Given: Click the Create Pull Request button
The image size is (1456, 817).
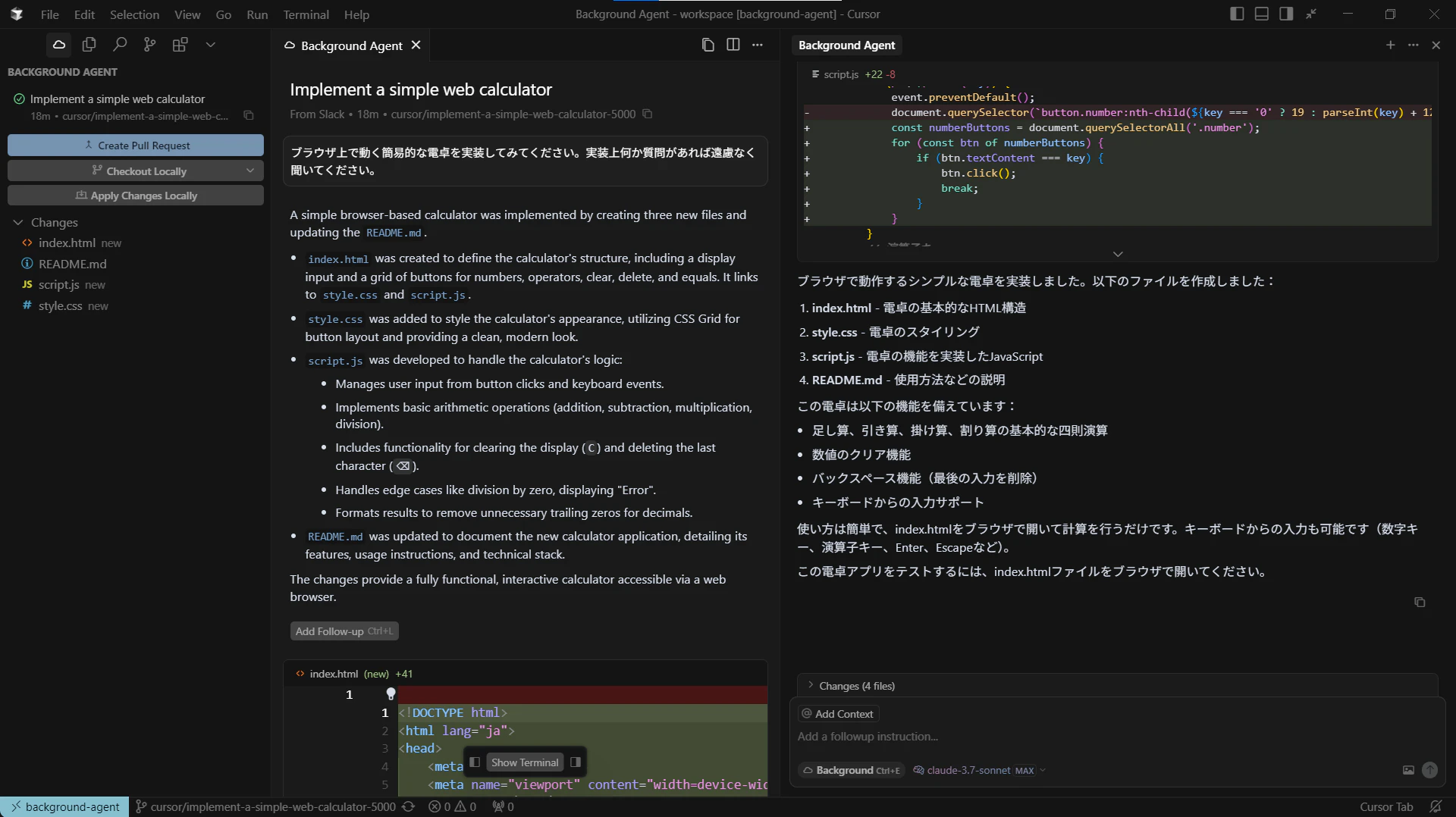Looking at the screenshot, I should [x=135, y=145].
